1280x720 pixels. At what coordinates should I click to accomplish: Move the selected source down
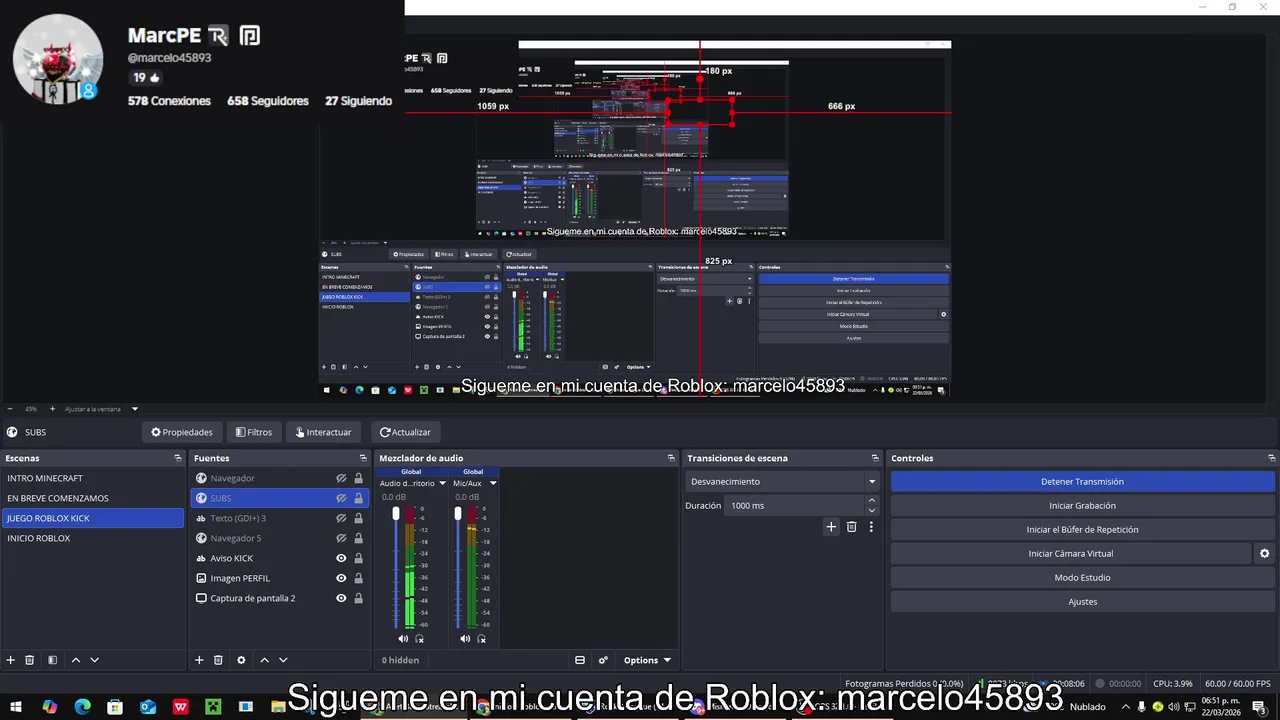point(283,660)
